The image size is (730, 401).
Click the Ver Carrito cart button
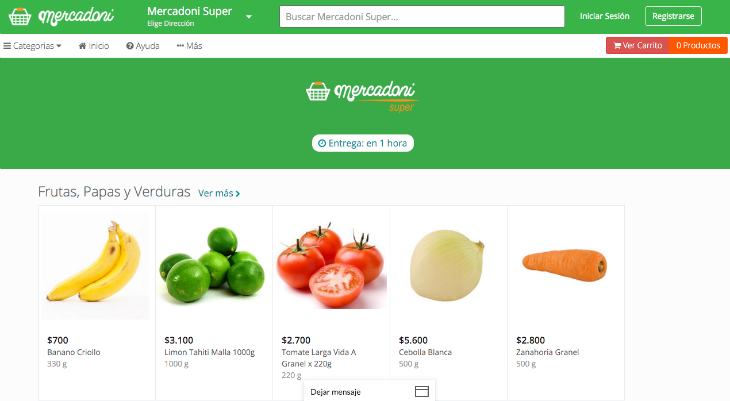click(x=637, y=45)
